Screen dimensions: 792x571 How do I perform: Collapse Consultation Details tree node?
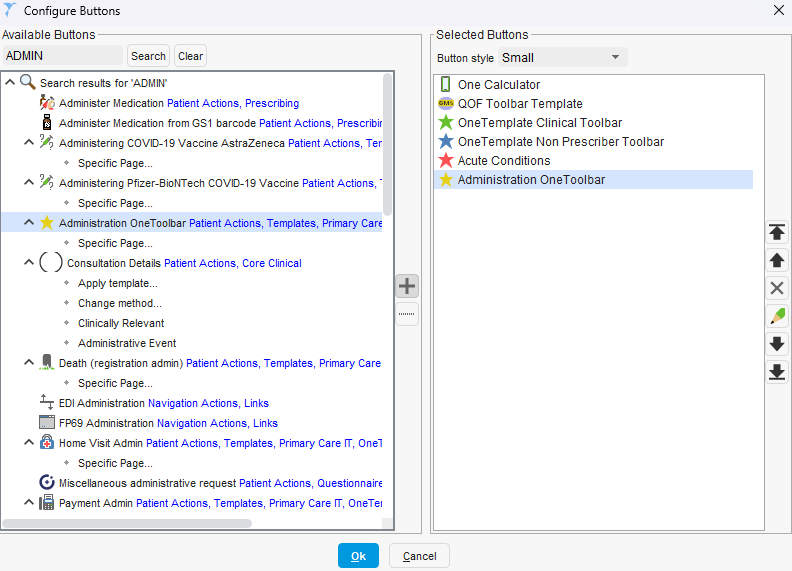click(x=29, y=262)
